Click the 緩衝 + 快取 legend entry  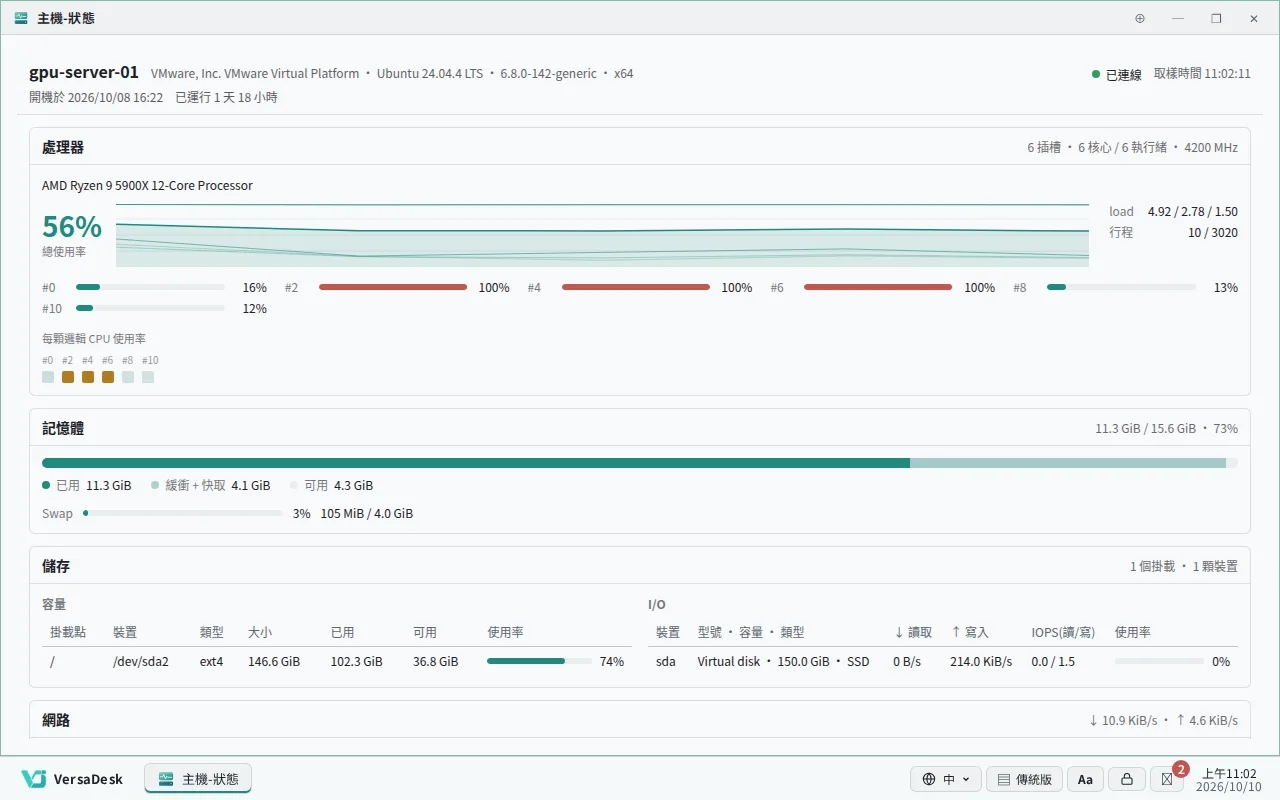coord(210,485)
